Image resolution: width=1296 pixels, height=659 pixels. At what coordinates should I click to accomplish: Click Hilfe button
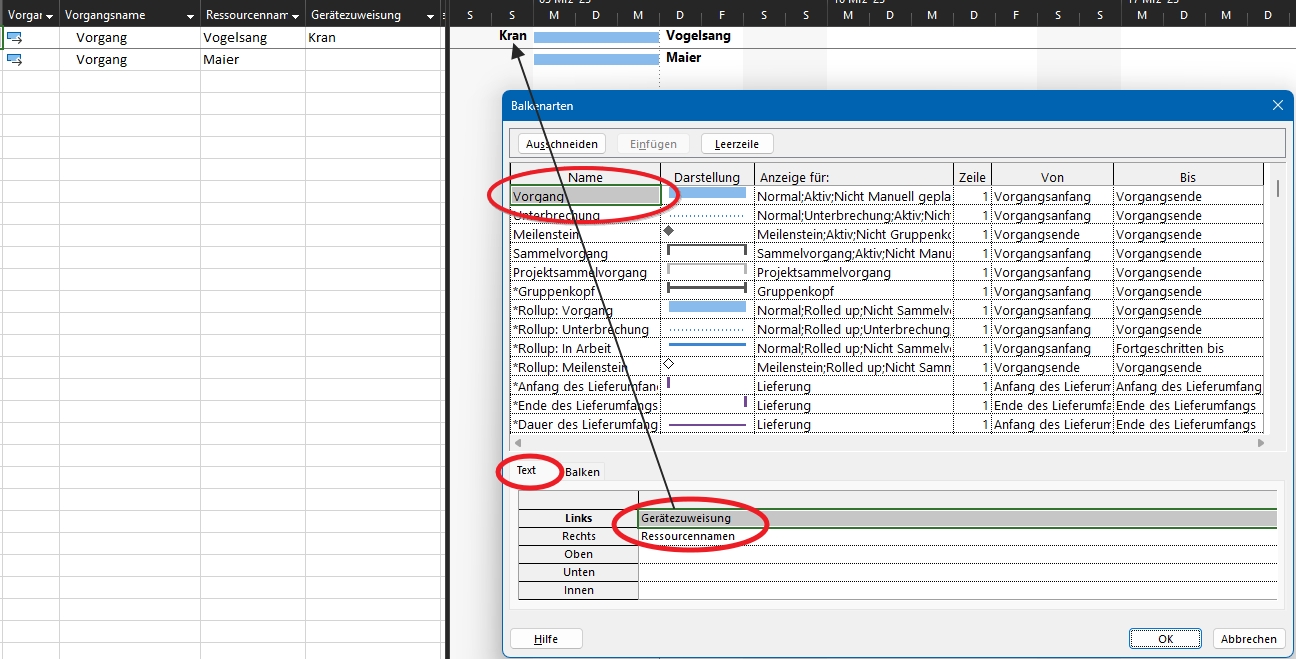point(546,639)
